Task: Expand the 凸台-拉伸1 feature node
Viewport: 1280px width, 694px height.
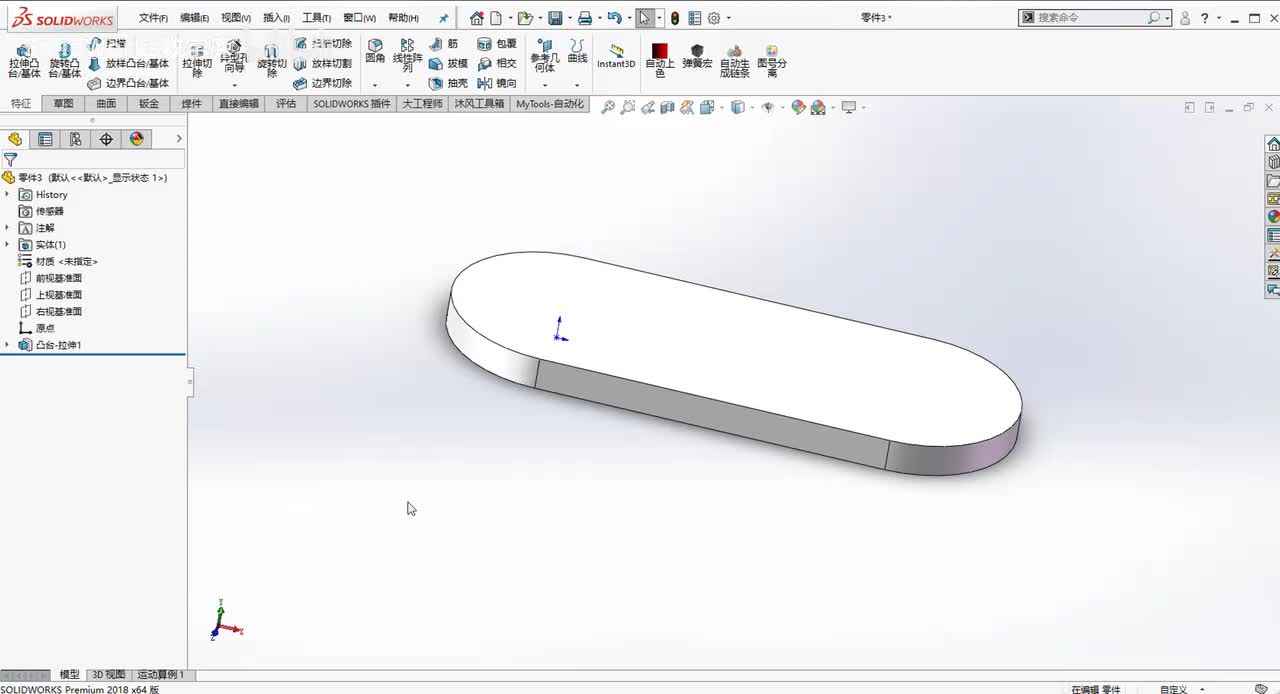Action: click(x=7, y=345)
